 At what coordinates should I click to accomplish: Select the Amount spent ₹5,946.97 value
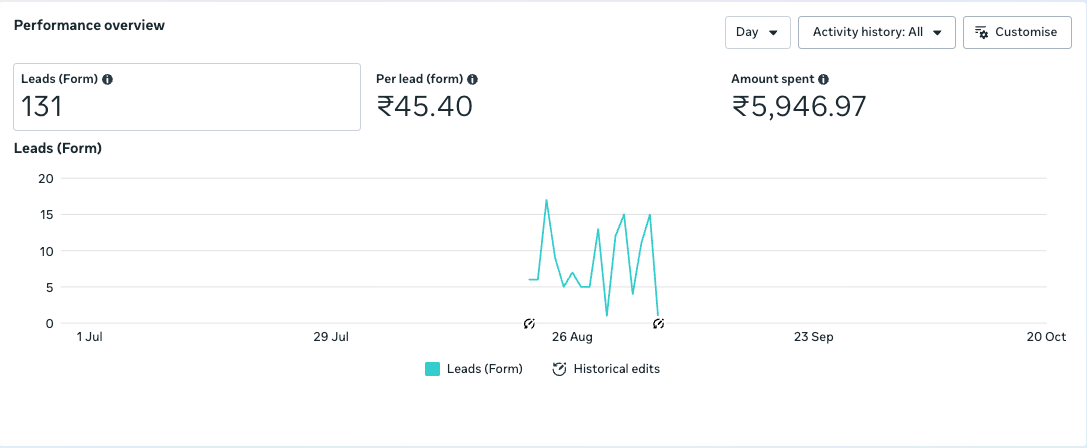799,106
